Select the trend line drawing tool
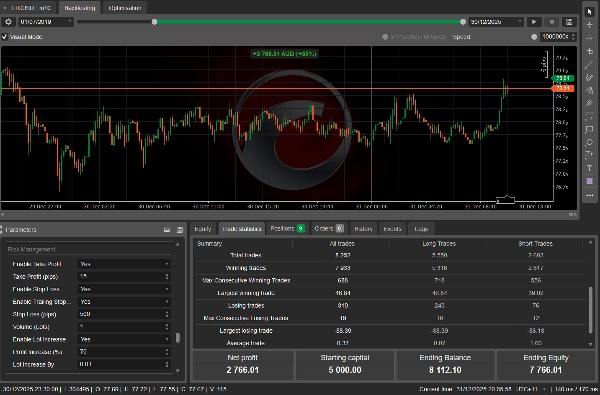This screenshot has width=600, height=395. (x=589, y=64)
